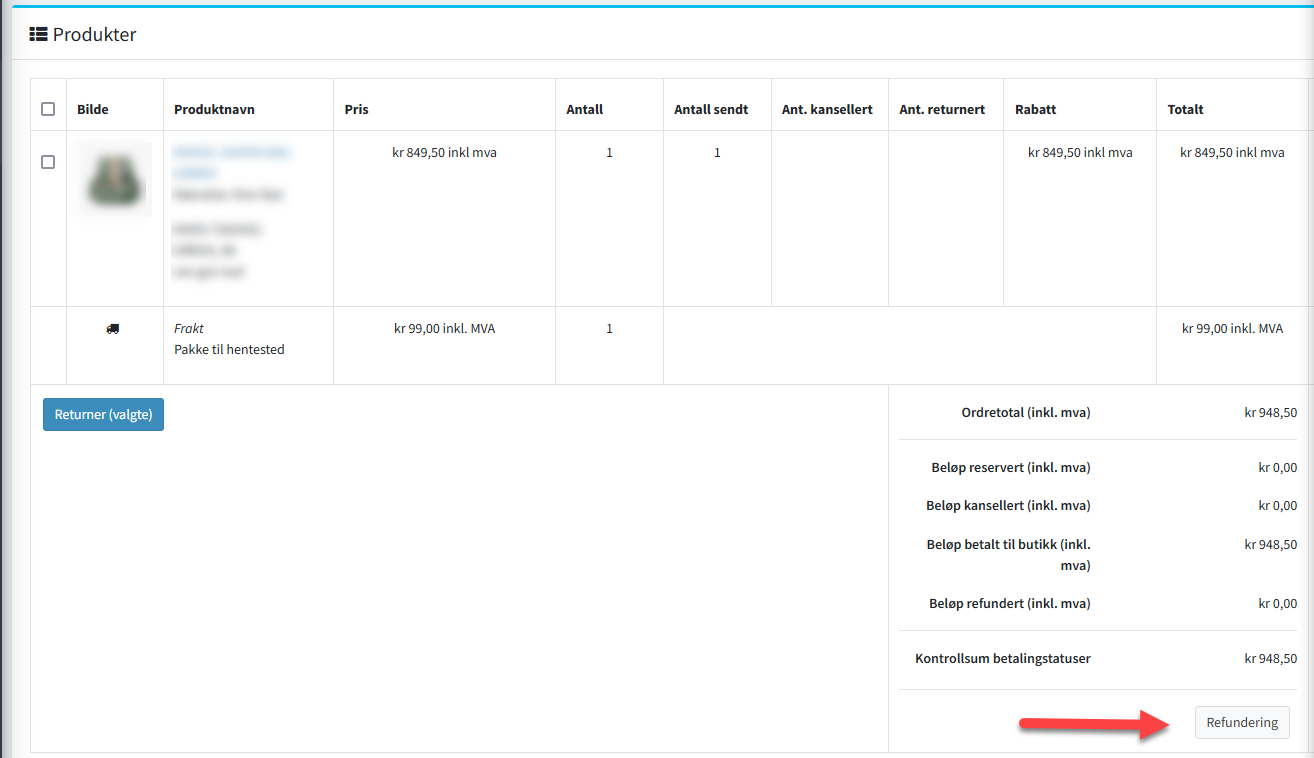Select the Ant. returnert column header
This screenshot has height=758, width=1314.
tap(942, 109)
